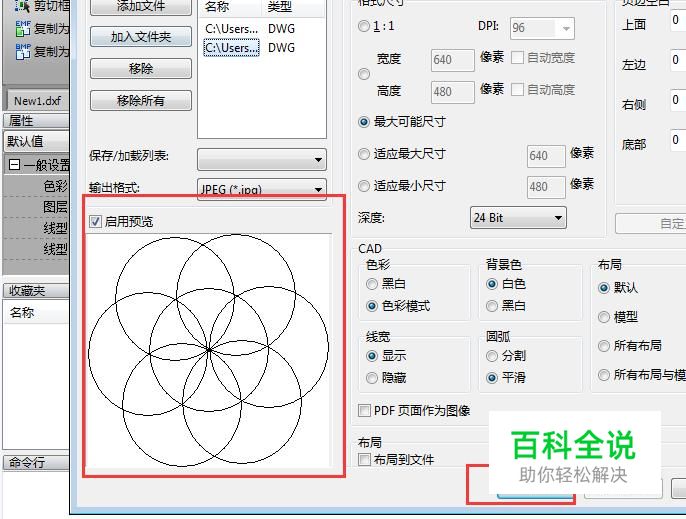Viewport: 686px width, 519px height.
Task: Click the 宽度 640 input field
Action: click(x=452, y=60)
